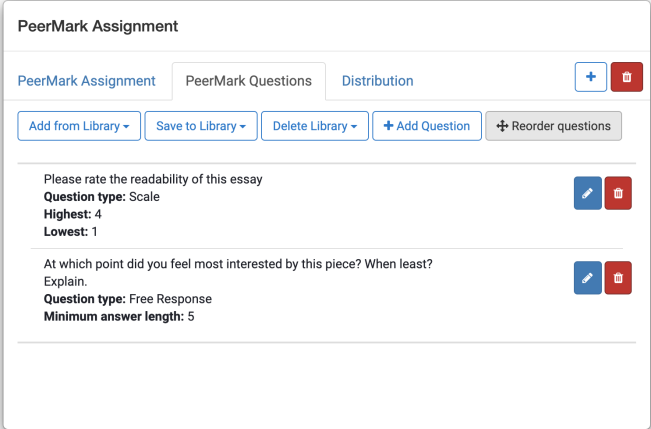The image size is (651, 429).
Task: Click the 'Question type: Scale' label
Action: (101, 197)
